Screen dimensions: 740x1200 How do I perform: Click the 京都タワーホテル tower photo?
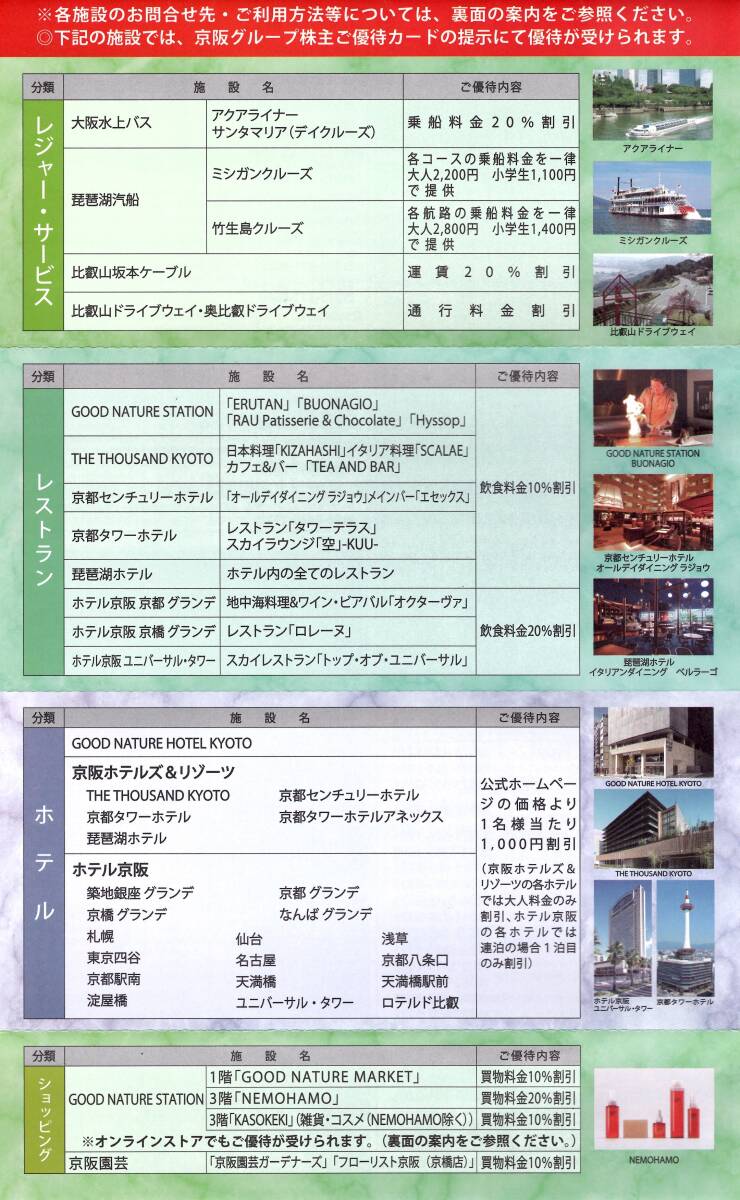point(685,937)
